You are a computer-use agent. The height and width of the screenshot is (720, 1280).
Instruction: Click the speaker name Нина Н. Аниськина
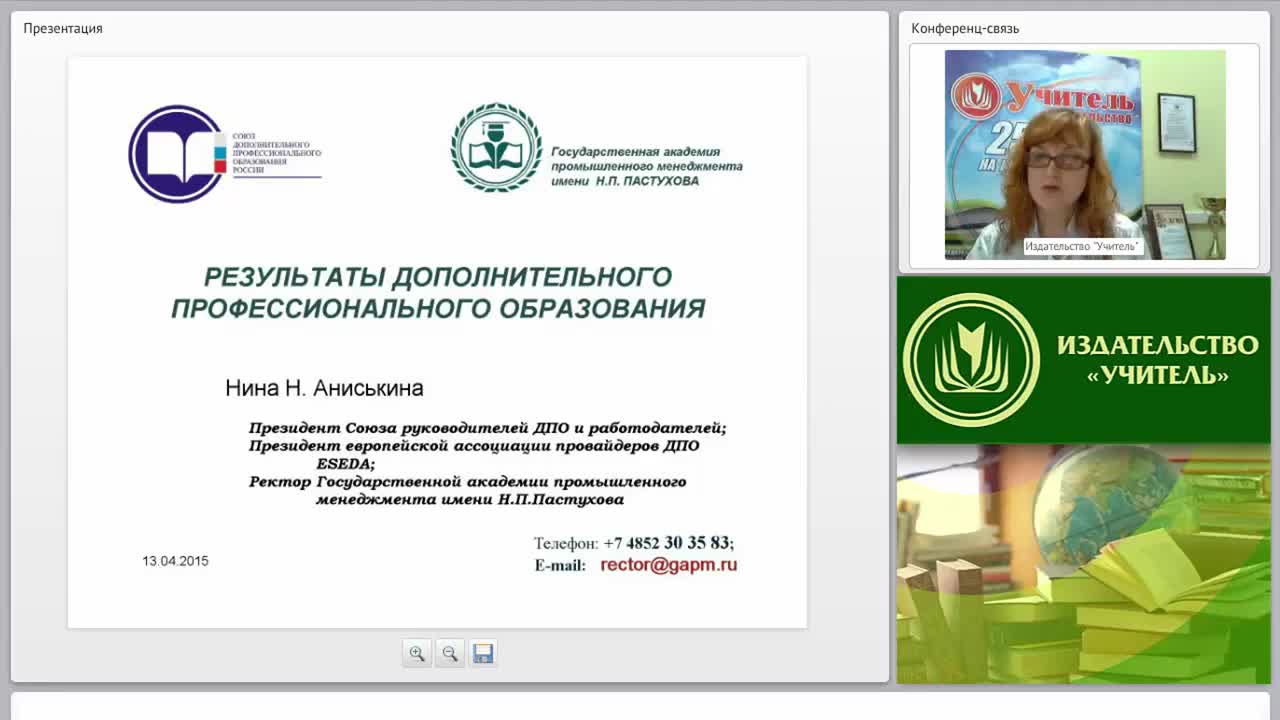324,388
